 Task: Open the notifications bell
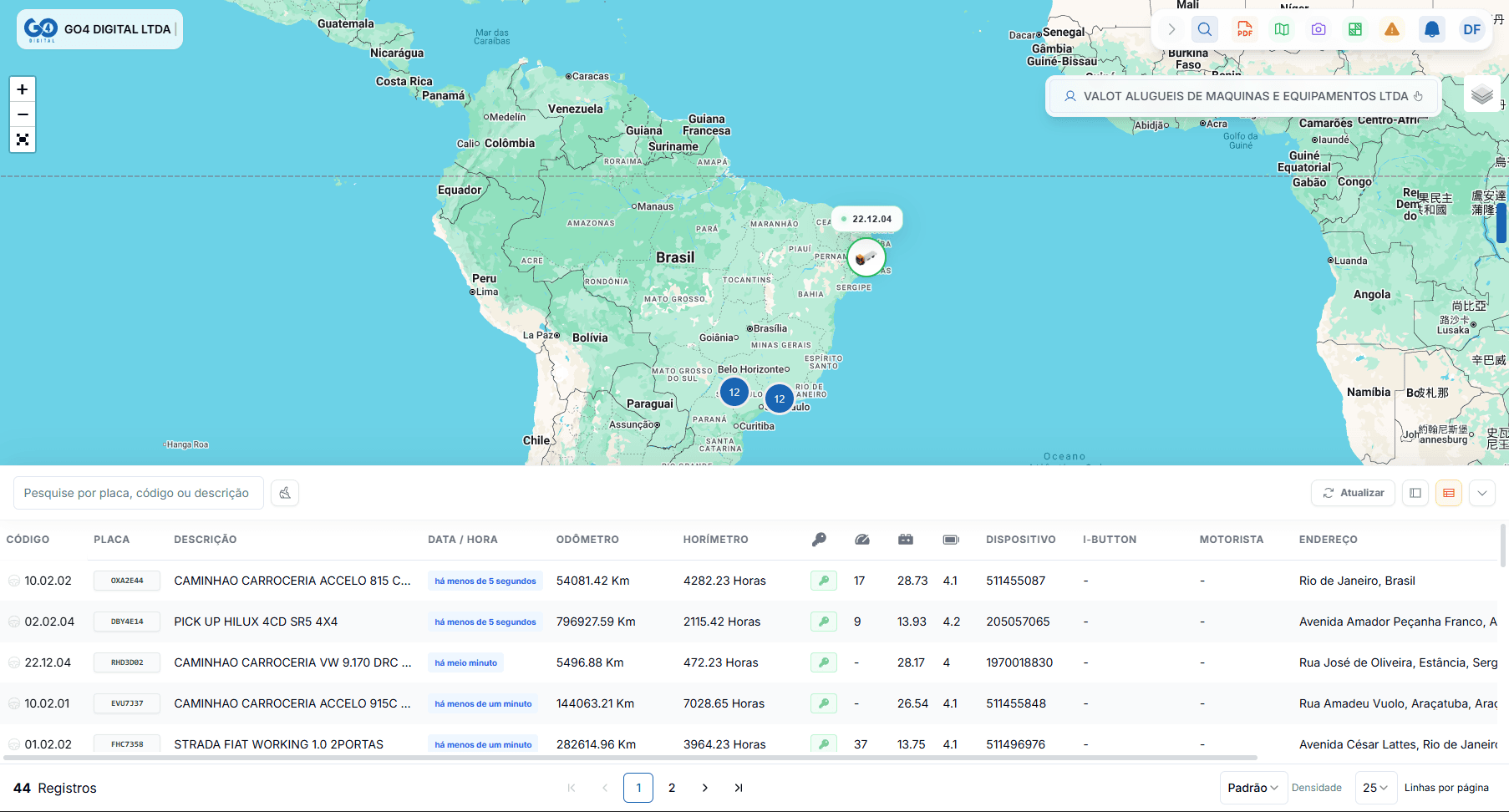pyautogui.click(x=1431, y=29)
